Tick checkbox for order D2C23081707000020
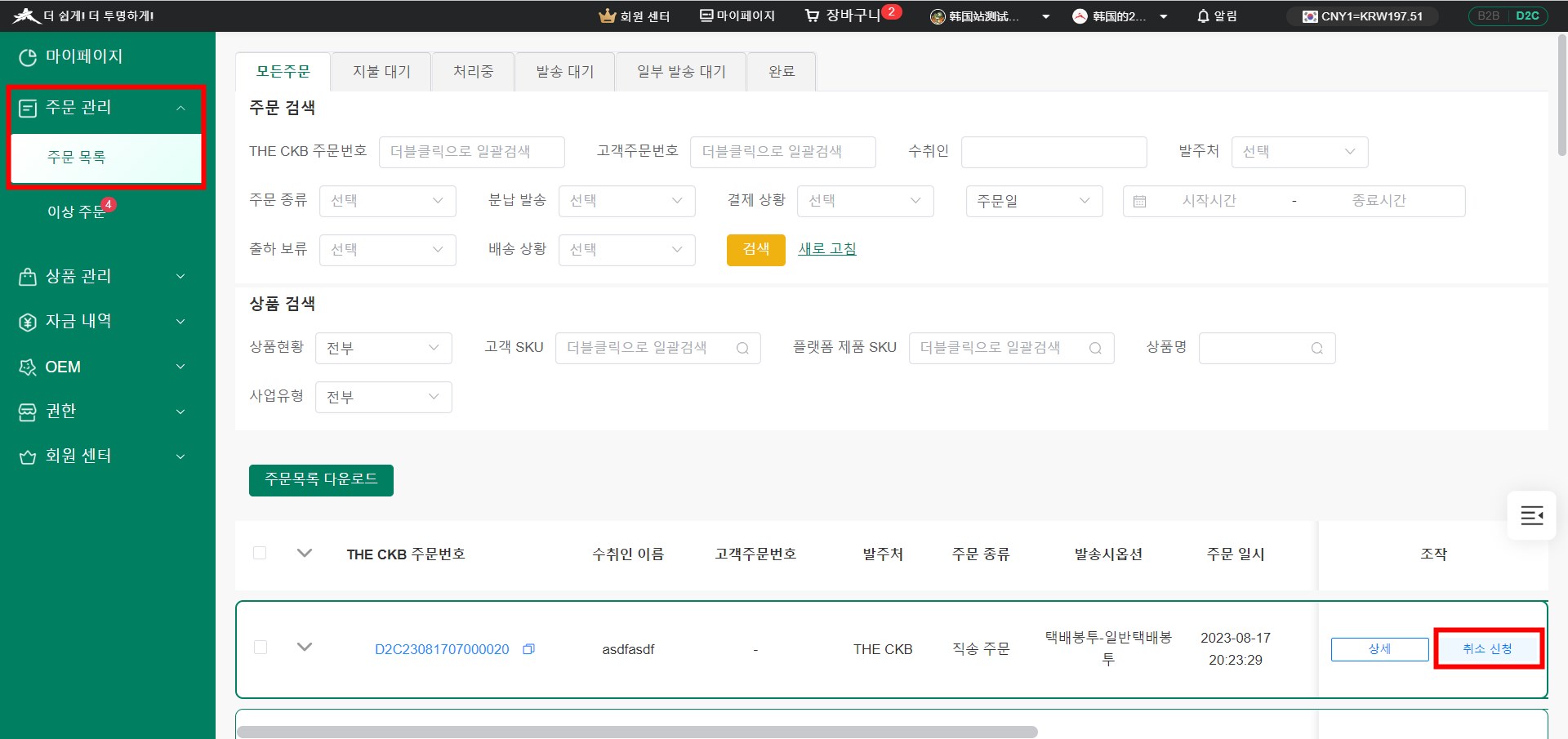 point(261,648)
